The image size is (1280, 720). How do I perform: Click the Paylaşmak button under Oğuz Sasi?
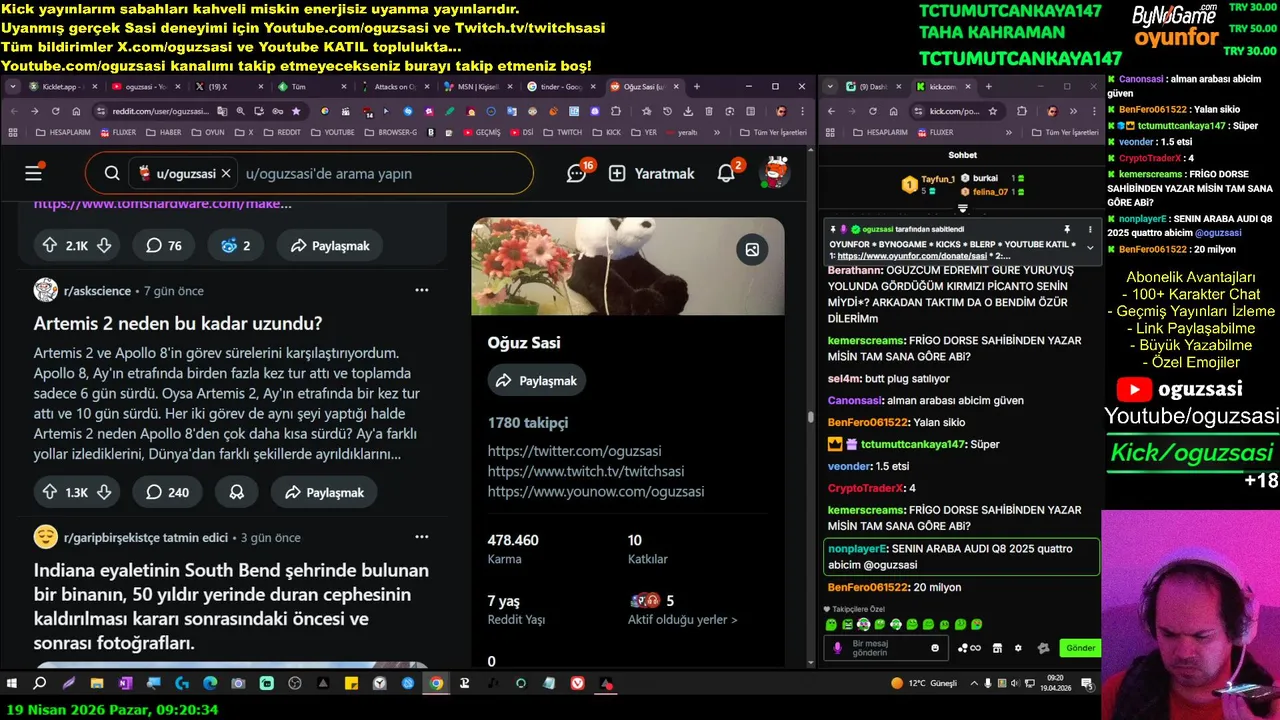[x=537, y=381]
